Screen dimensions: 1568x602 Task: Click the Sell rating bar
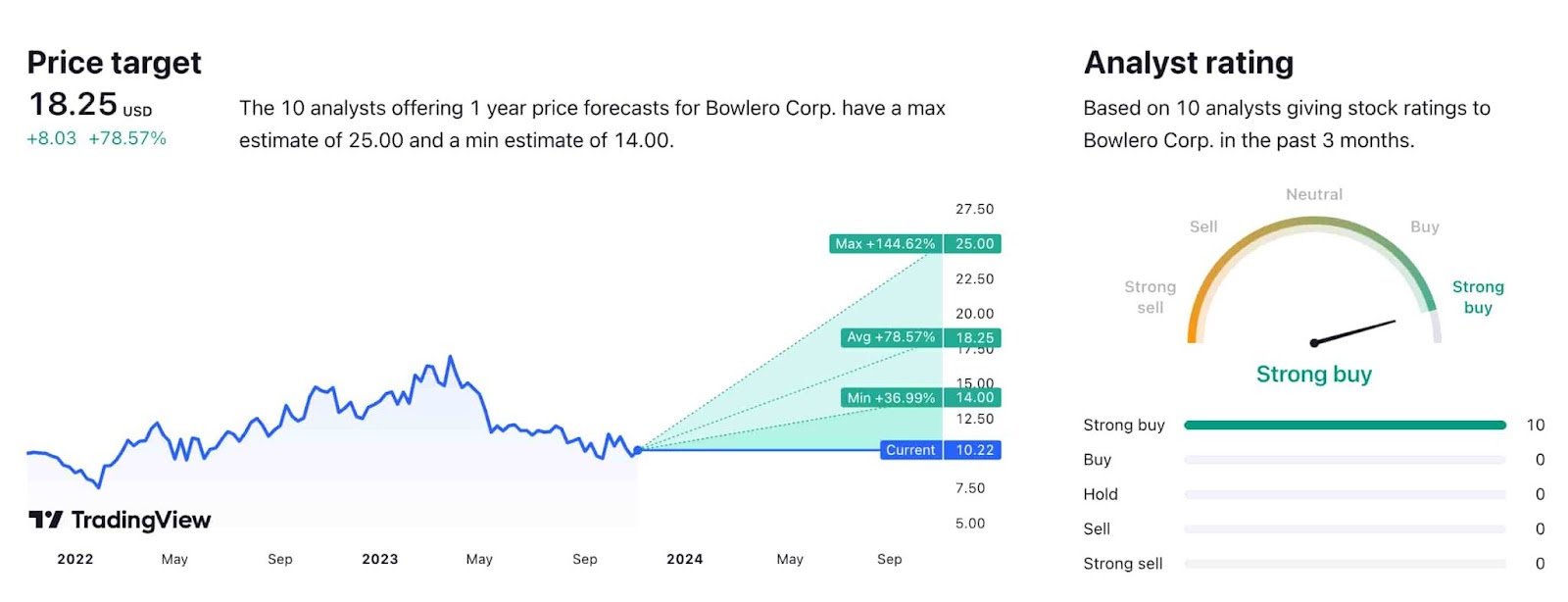[1344, 529]
